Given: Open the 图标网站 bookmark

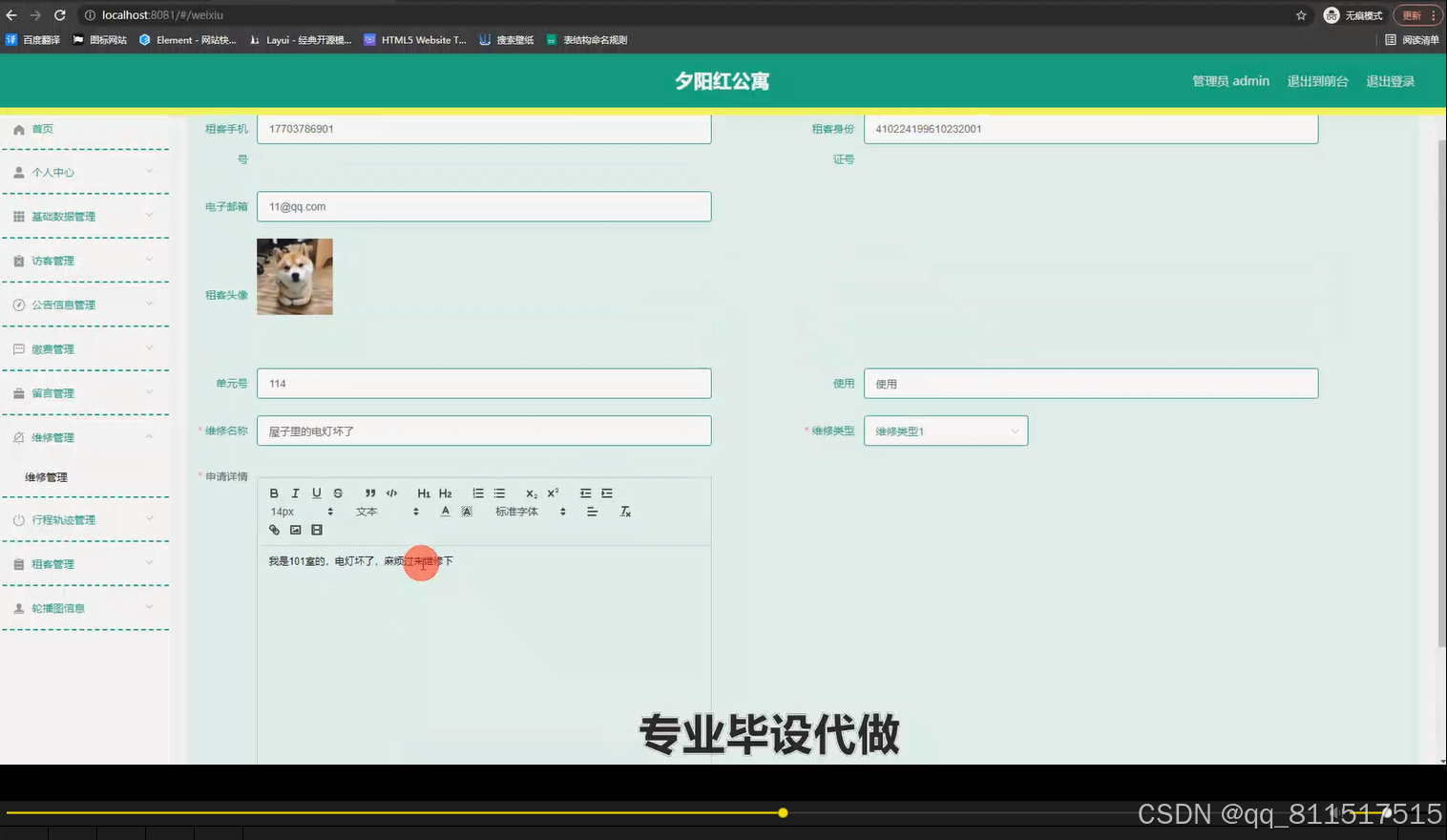Looking at the screenshot, I should pos(100,40).
